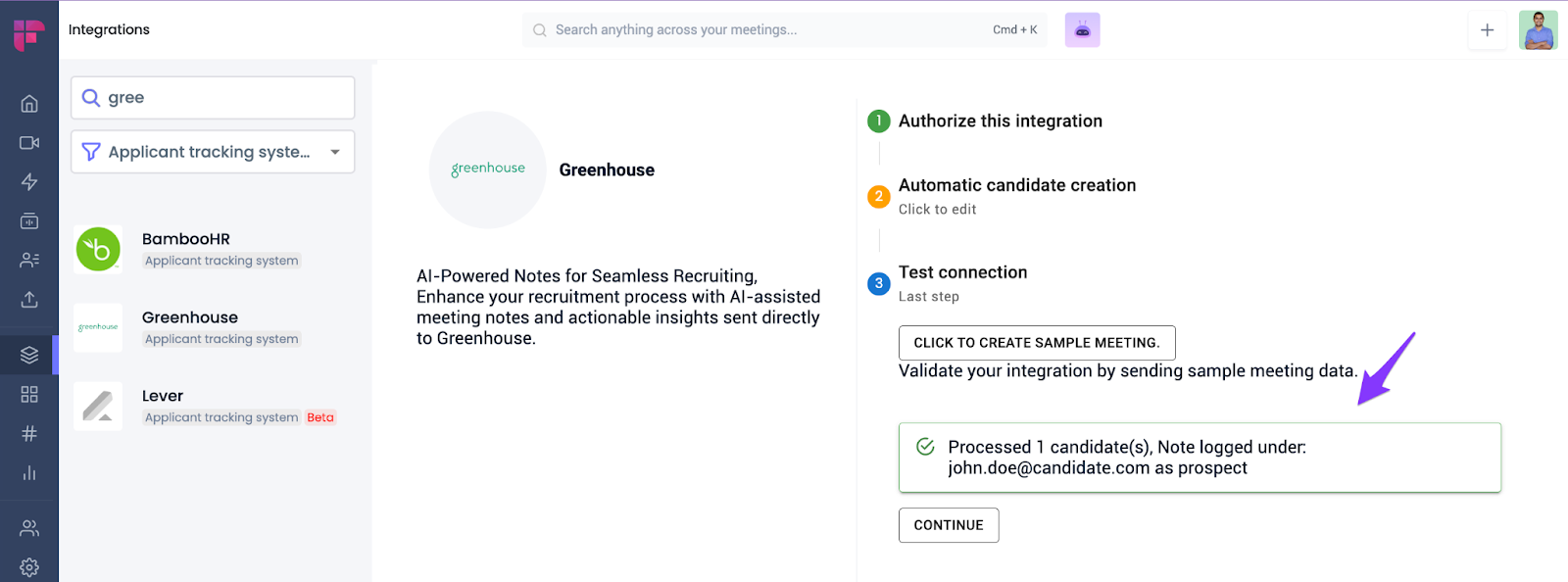Open the settings gear icon
This screenshot has height=582, width=1568.
[x=29, y=567]
